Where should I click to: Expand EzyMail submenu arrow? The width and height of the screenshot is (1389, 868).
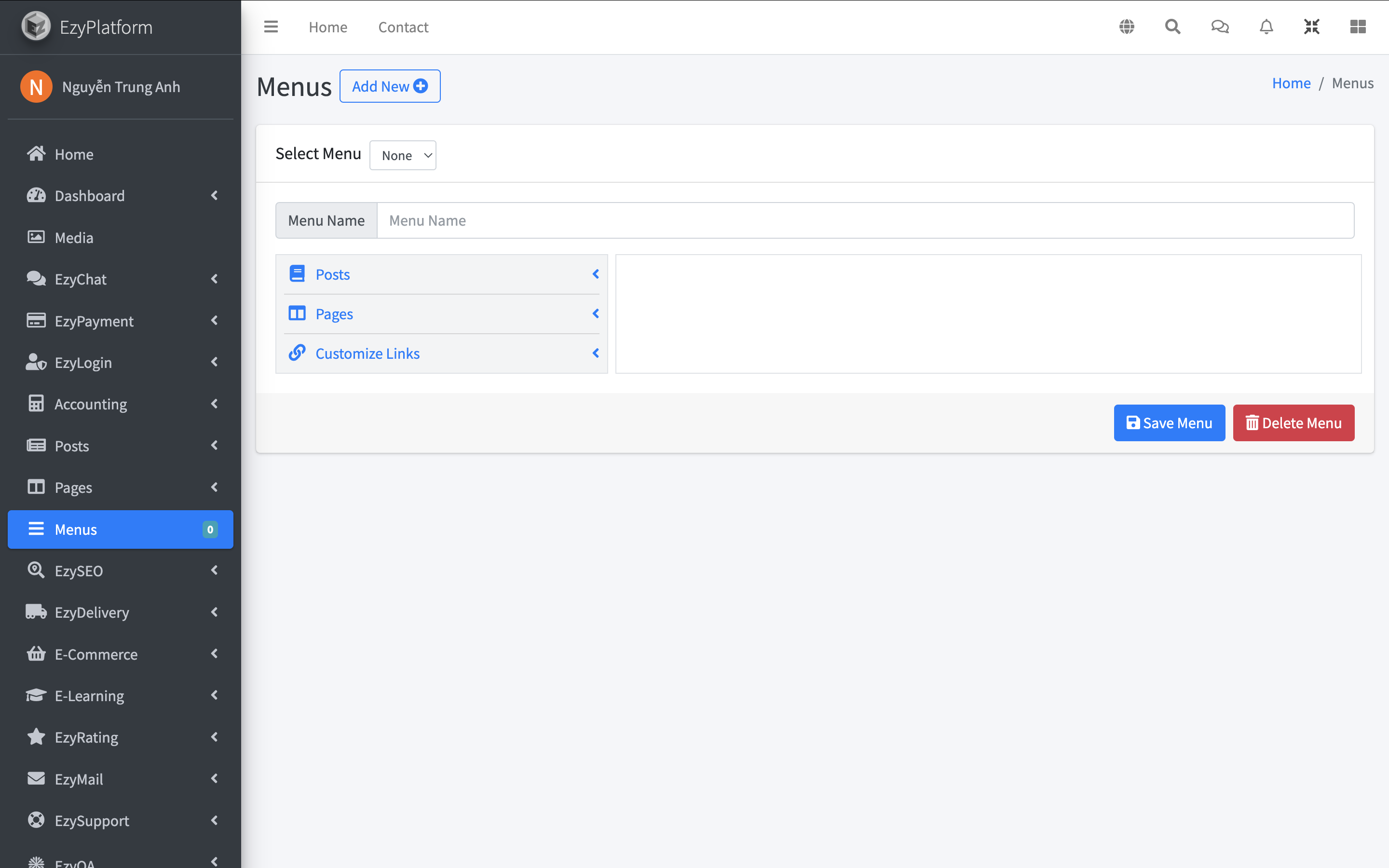215,778
